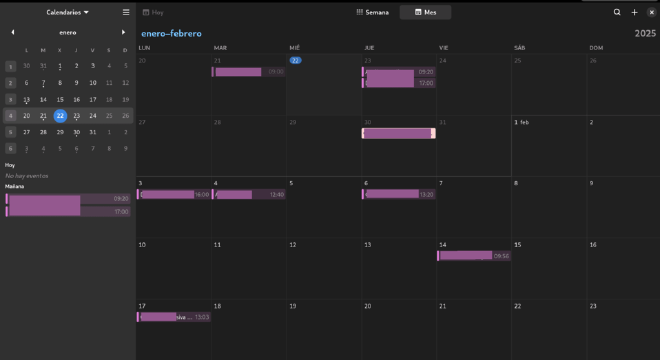Go to next month arrow
This screenshot has width=660, height=360.
(x=123, y=32)
